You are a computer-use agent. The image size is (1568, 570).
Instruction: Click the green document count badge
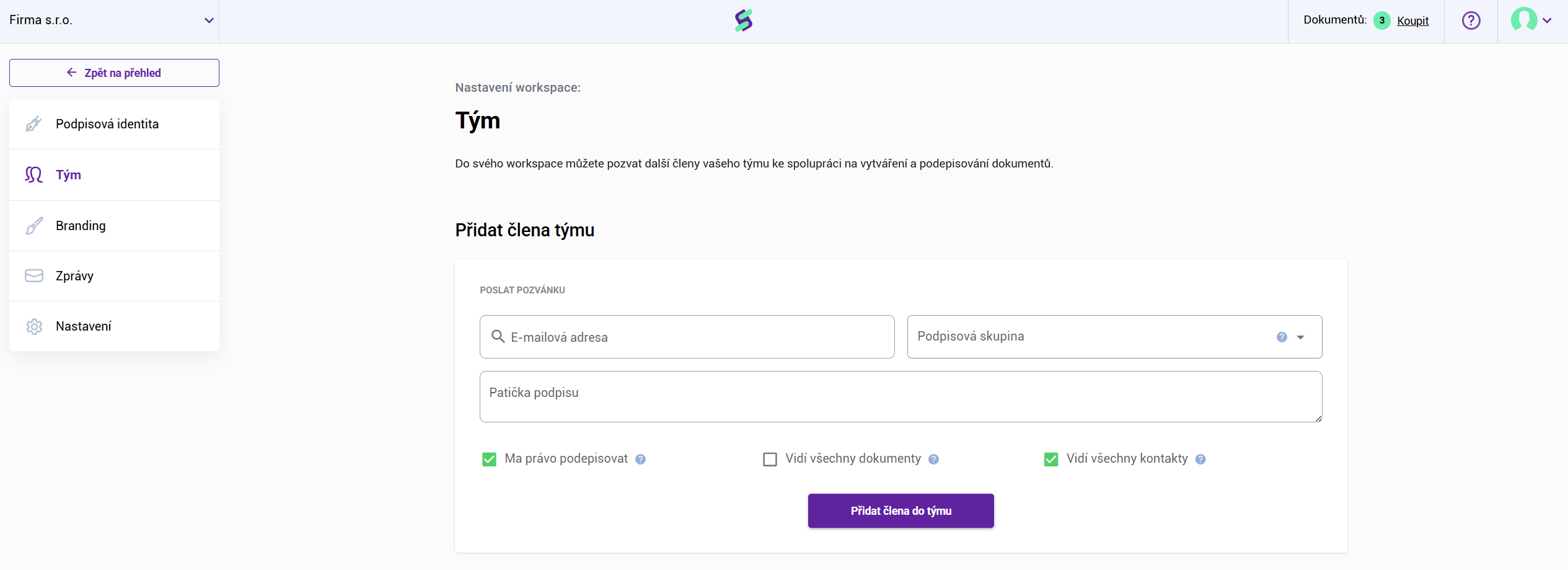pos(1381,20)
